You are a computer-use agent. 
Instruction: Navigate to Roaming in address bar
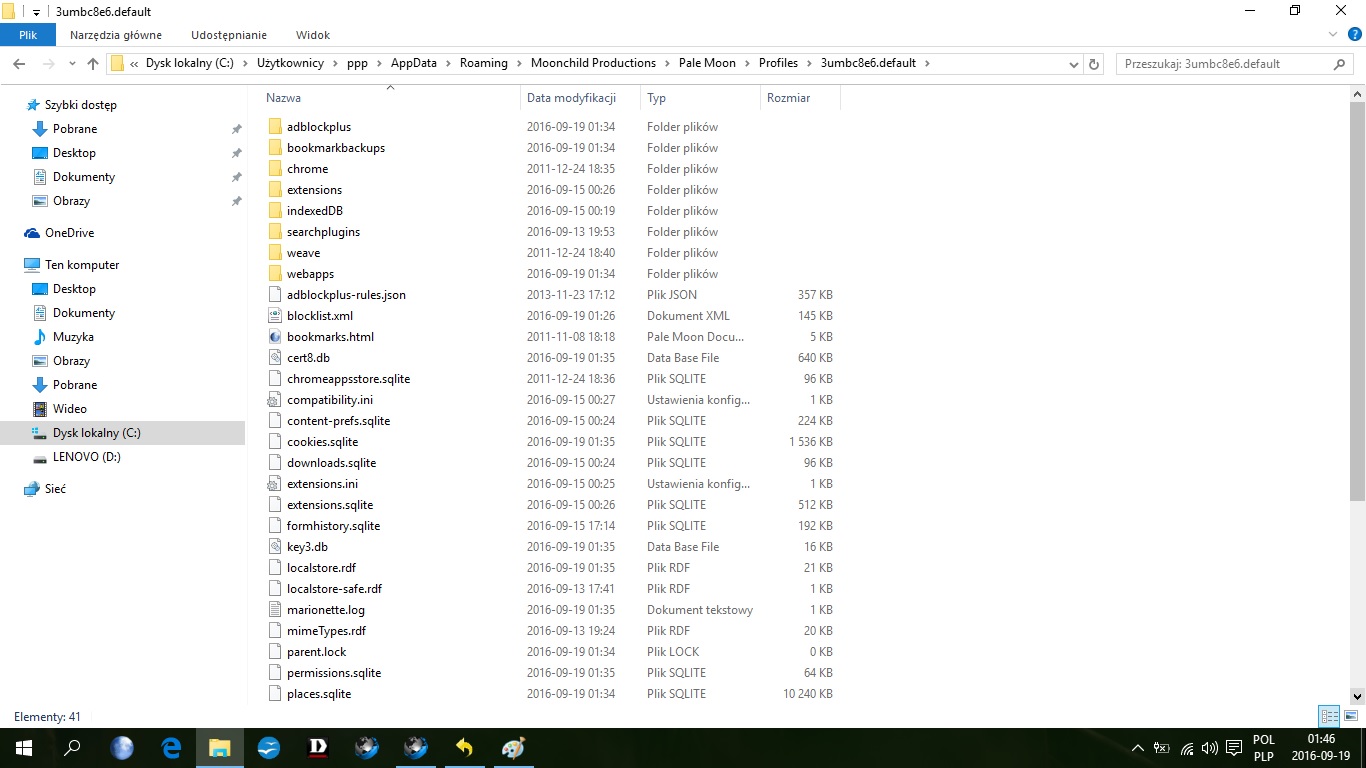[x=484, y=63]
